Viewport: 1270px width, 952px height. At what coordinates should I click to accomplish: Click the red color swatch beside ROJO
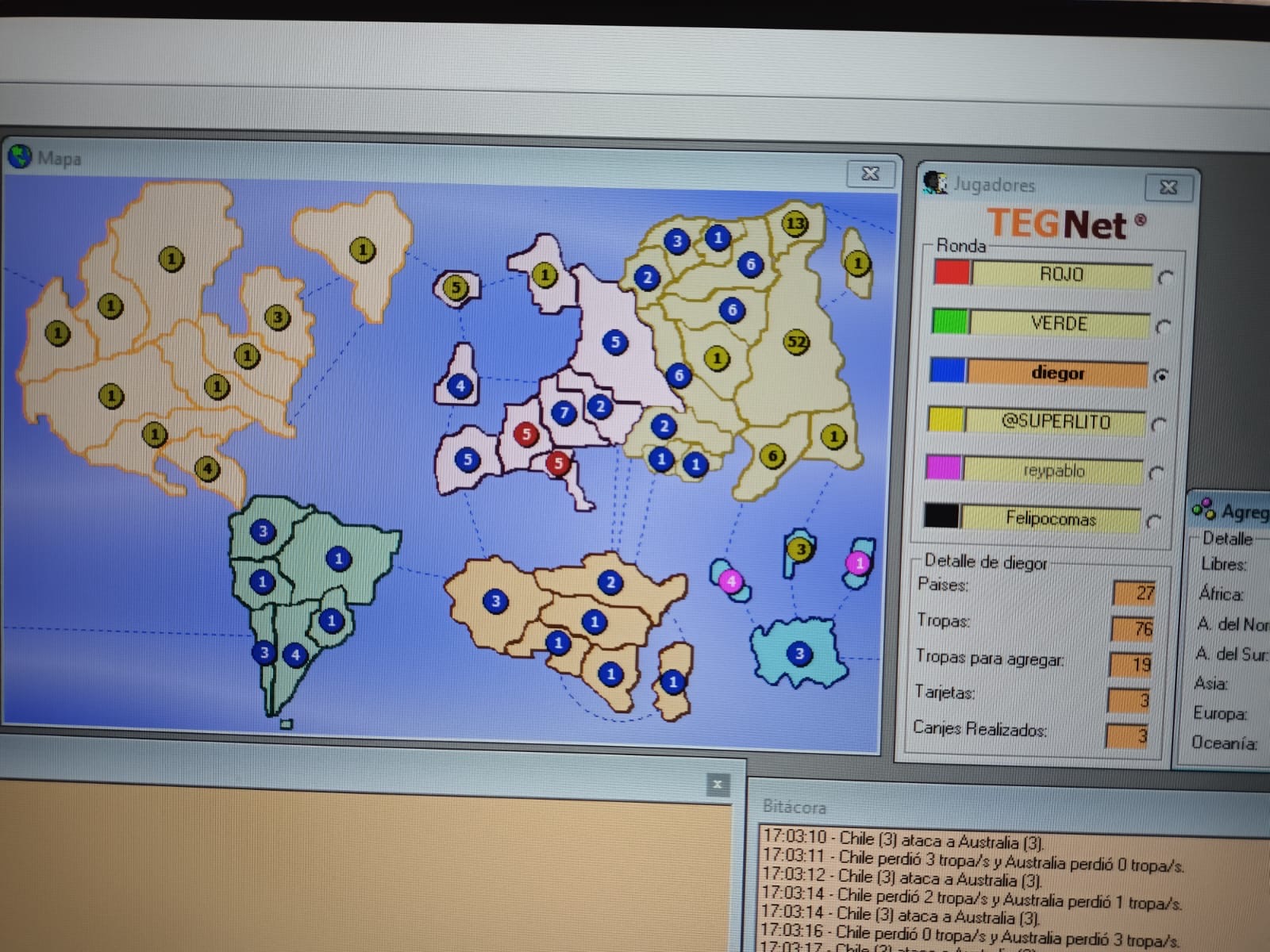(x=952, y=272)
